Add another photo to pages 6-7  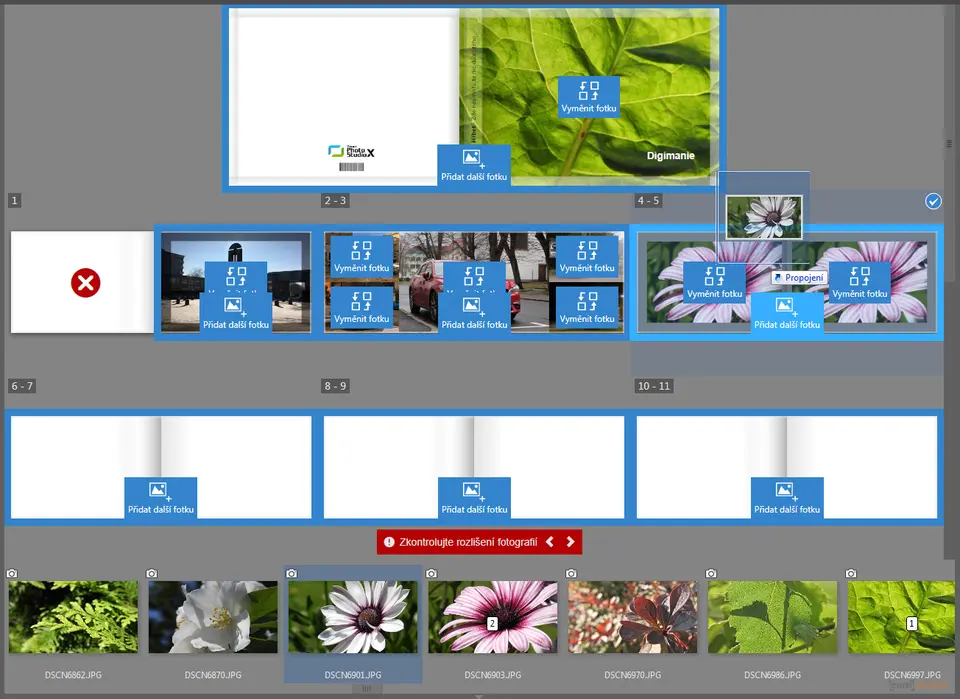160,498
